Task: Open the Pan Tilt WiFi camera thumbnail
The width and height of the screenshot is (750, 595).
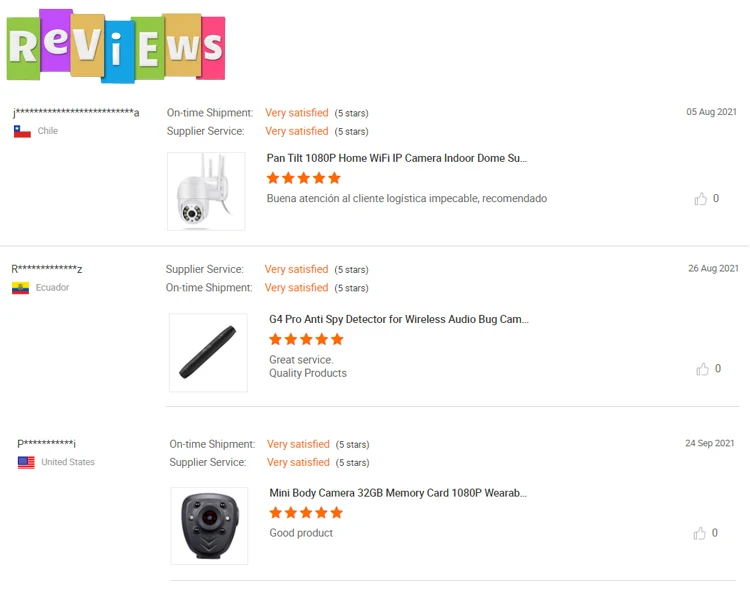Action: [x=206, y=191]
